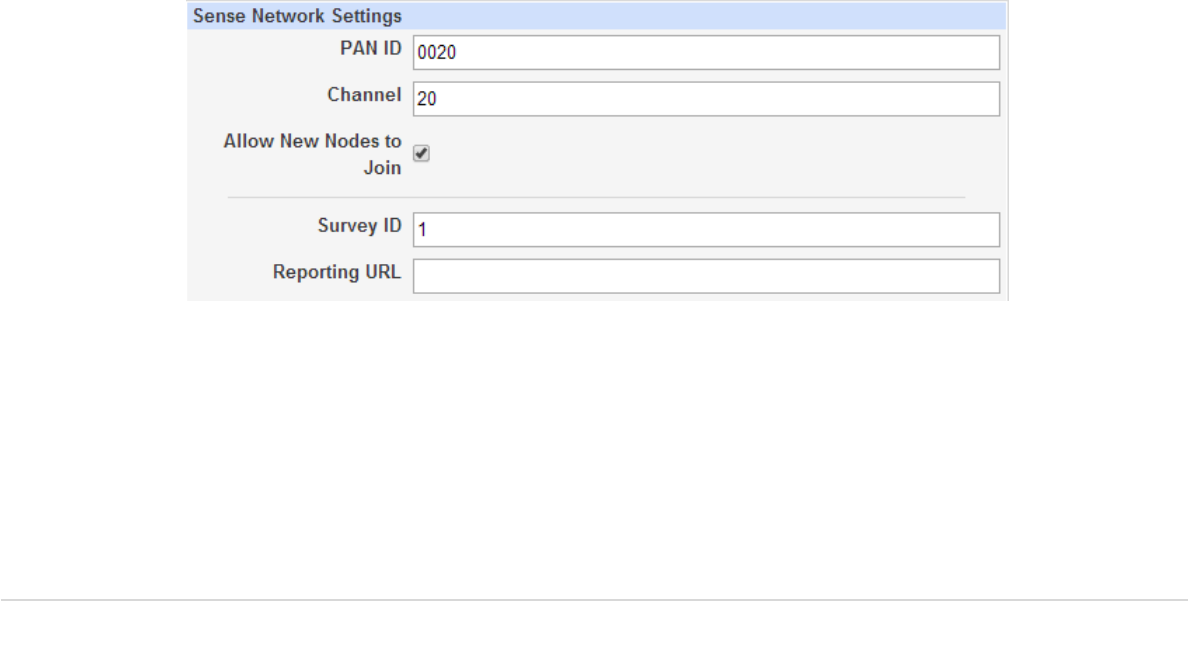Viewport: 1188px width, 670px height.
Task: Click inside the Channel text box
Action: pyautogui.click(x=706, y=99)
